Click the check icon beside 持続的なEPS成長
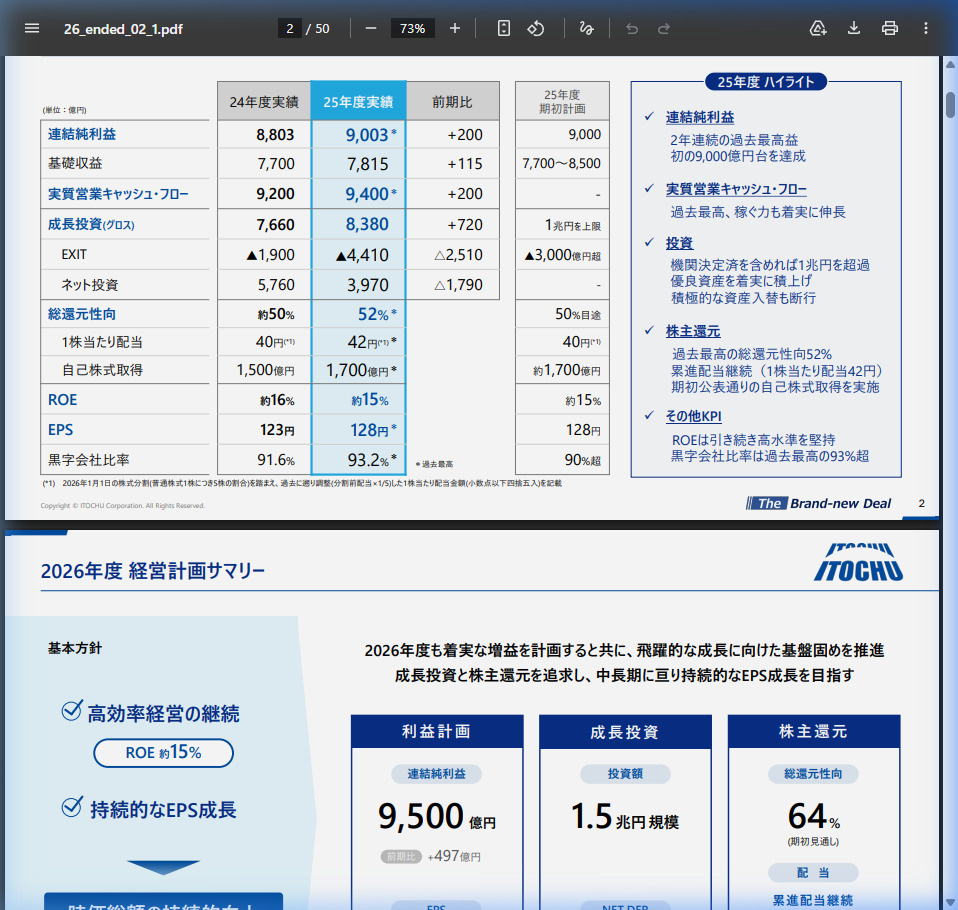 [x=71, y=807]
